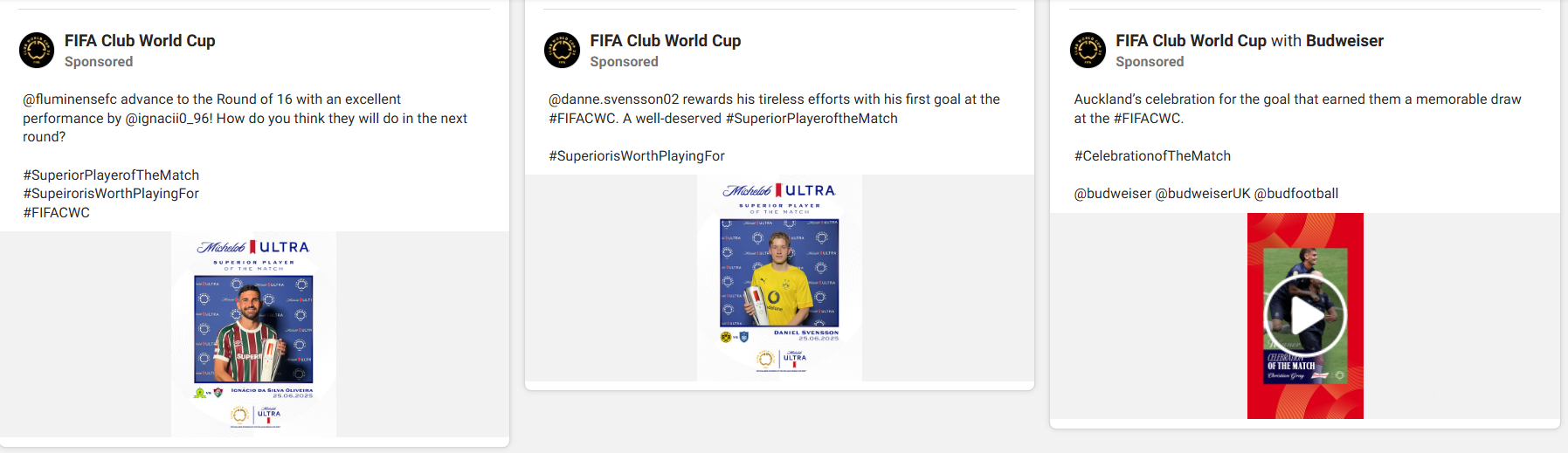Click #SuperiorisWorthPlayingFor in the Svensson post

637,156
